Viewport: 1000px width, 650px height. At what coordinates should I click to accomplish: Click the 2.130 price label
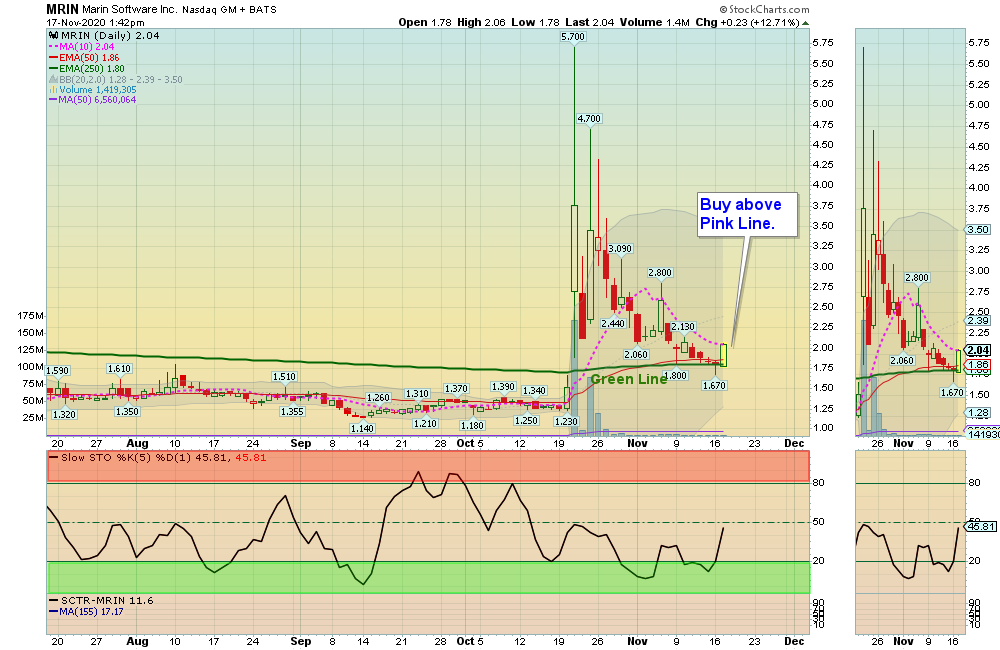point(683,327)
